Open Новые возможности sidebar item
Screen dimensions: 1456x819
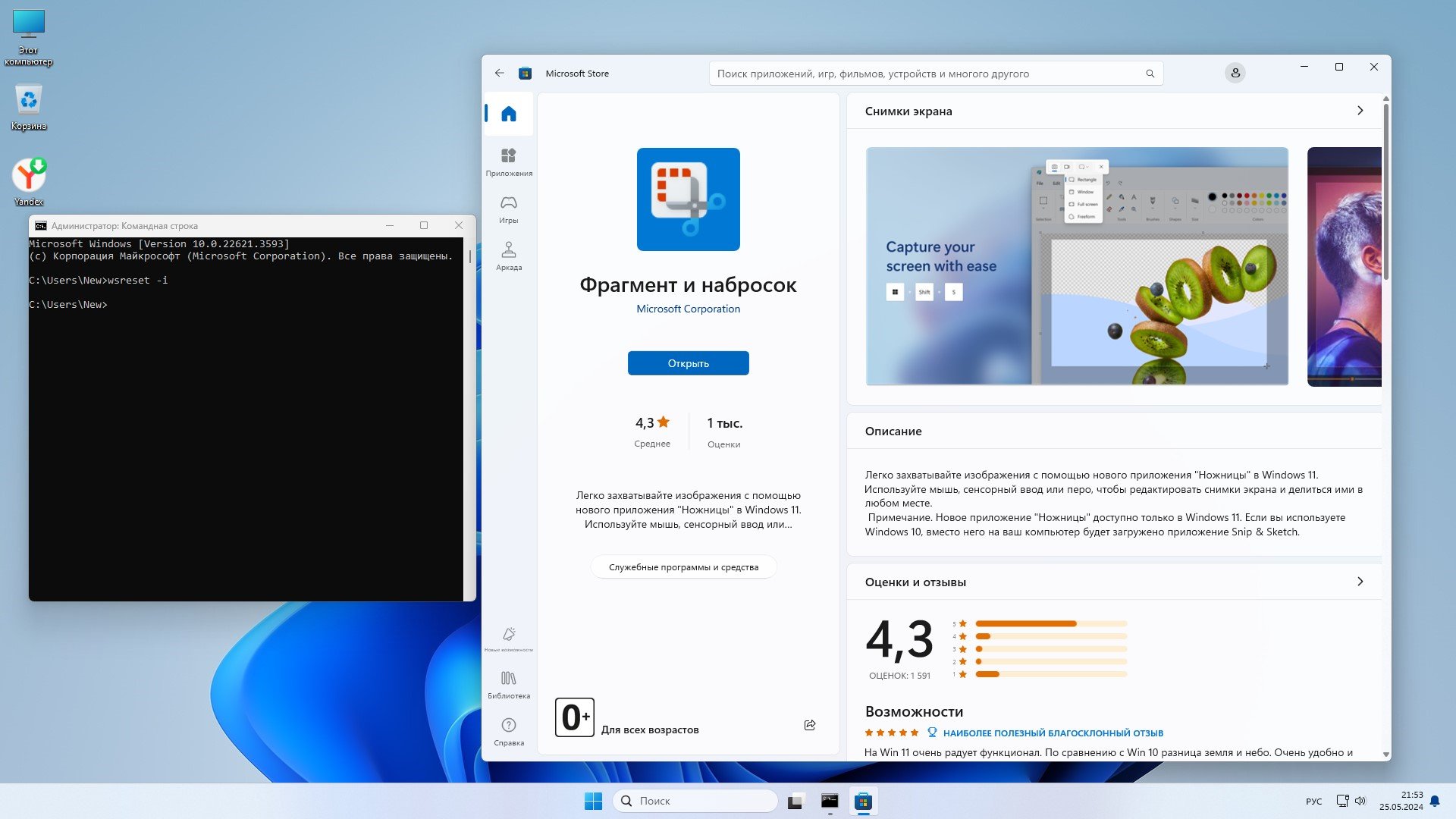coord(508,638)
